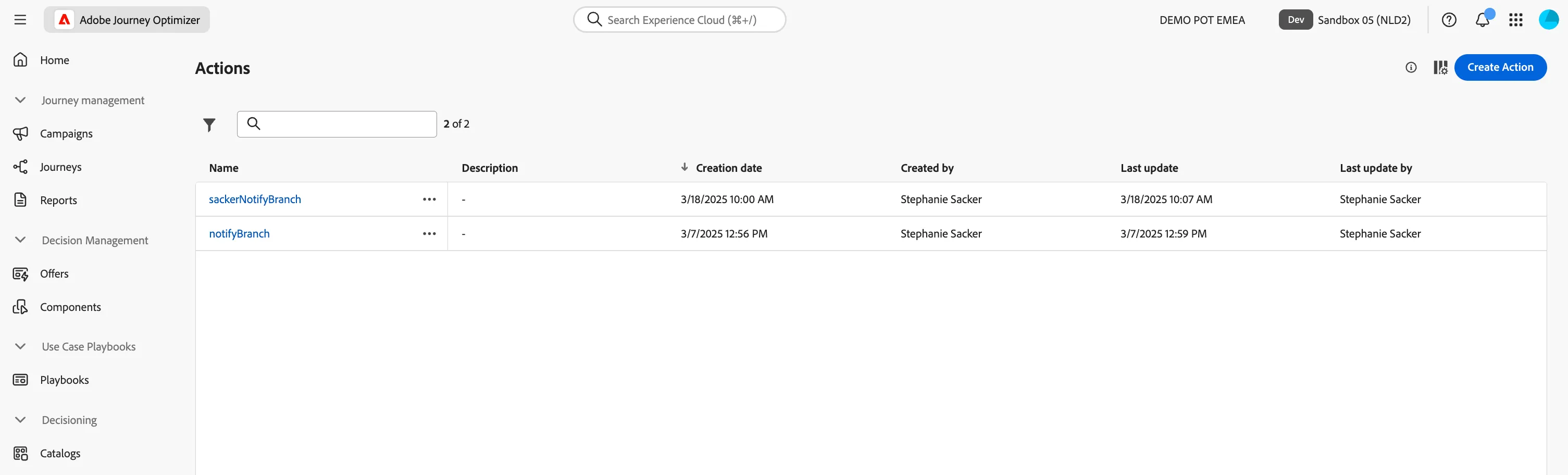Click the Last update column header

(1149, 168)
